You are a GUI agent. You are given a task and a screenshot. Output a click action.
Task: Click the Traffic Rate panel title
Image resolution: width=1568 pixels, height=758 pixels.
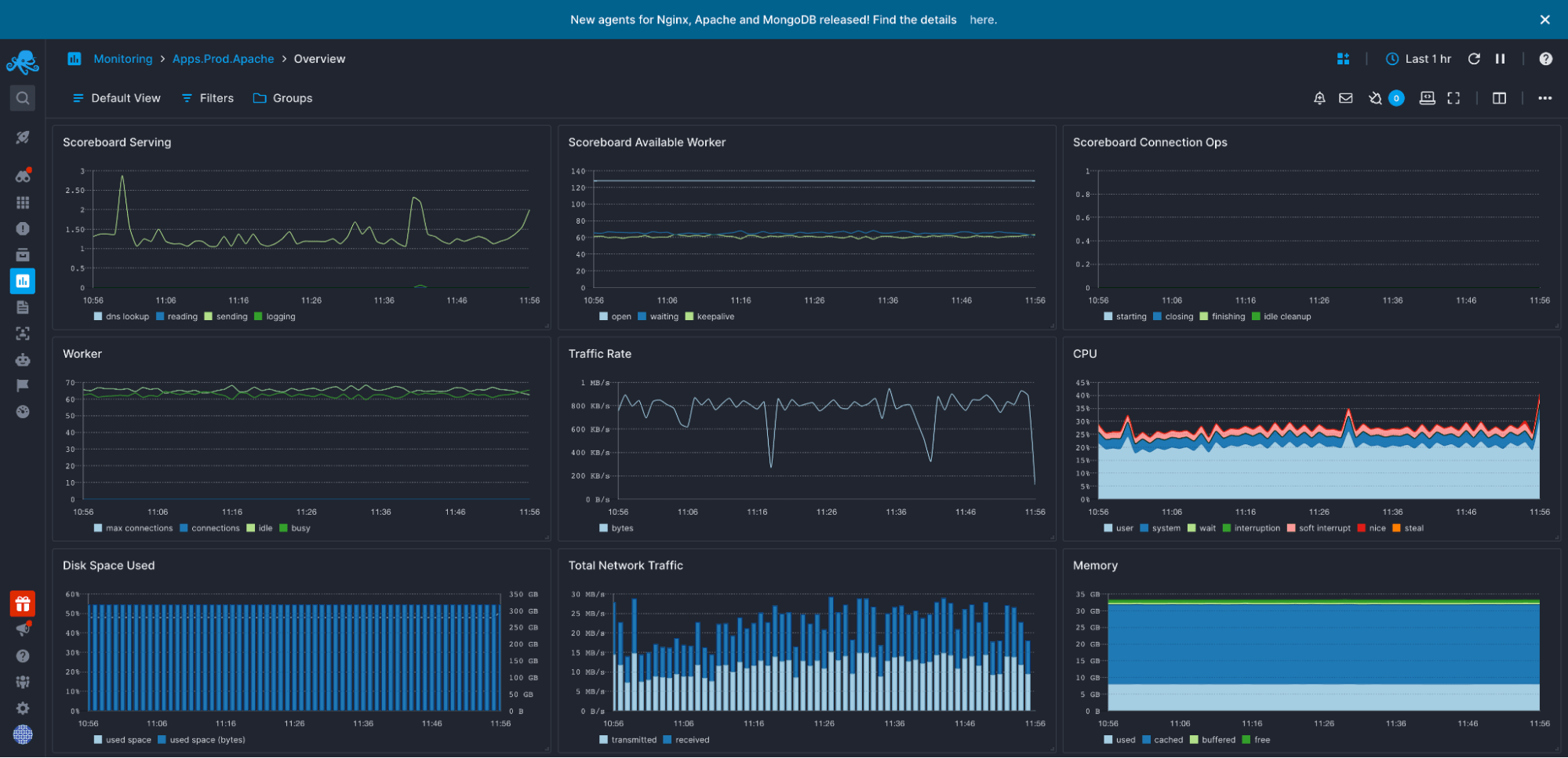600,354
